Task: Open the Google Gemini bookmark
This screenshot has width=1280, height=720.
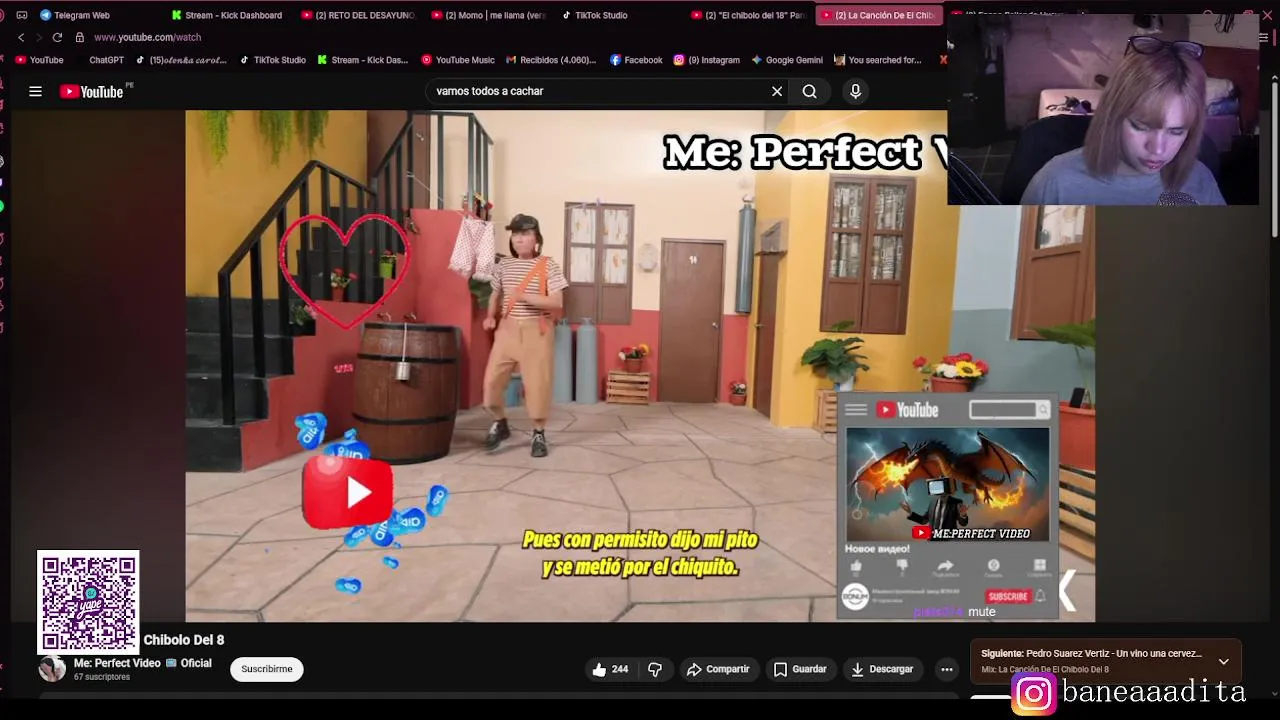Action: [x=787, y=60]
